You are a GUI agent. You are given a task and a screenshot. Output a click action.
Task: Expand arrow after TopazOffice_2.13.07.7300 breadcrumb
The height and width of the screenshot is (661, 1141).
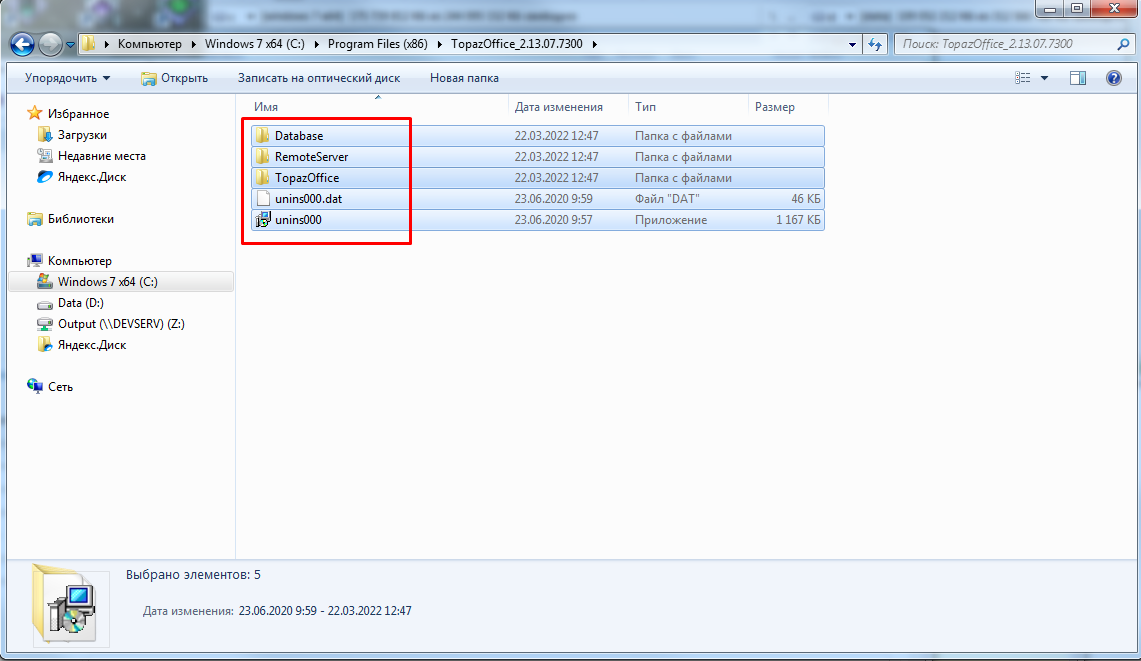click(x=595, y=44)
